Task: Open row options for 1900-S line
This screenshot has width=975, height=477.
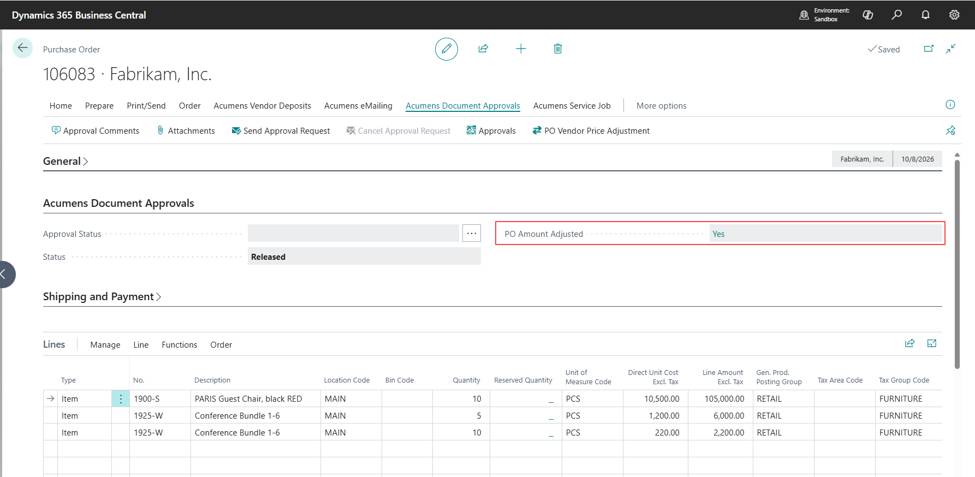Action: click(121, 399)
